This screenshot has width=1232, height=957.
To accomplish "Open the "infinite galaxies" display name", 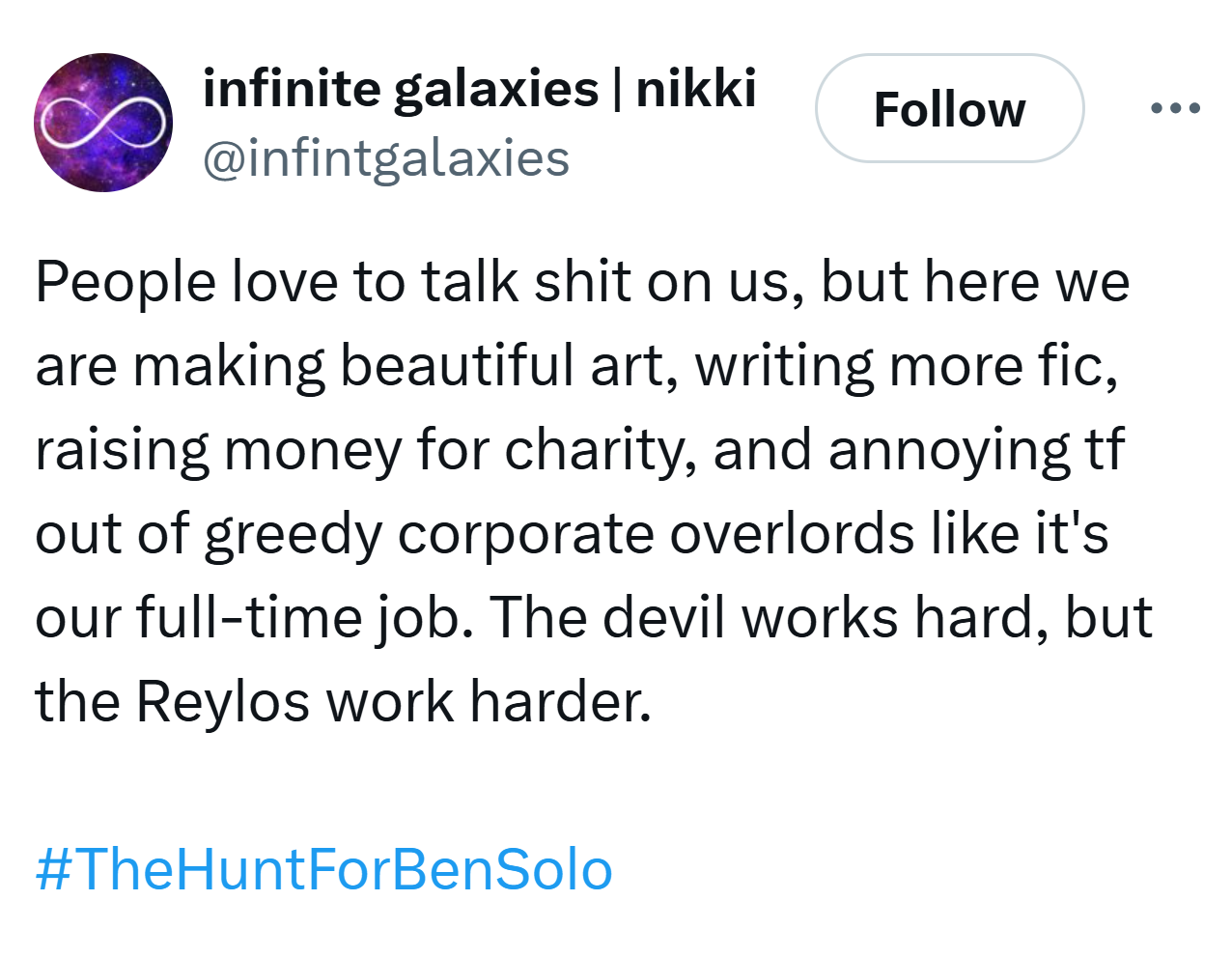I will [x=400, y=89].
